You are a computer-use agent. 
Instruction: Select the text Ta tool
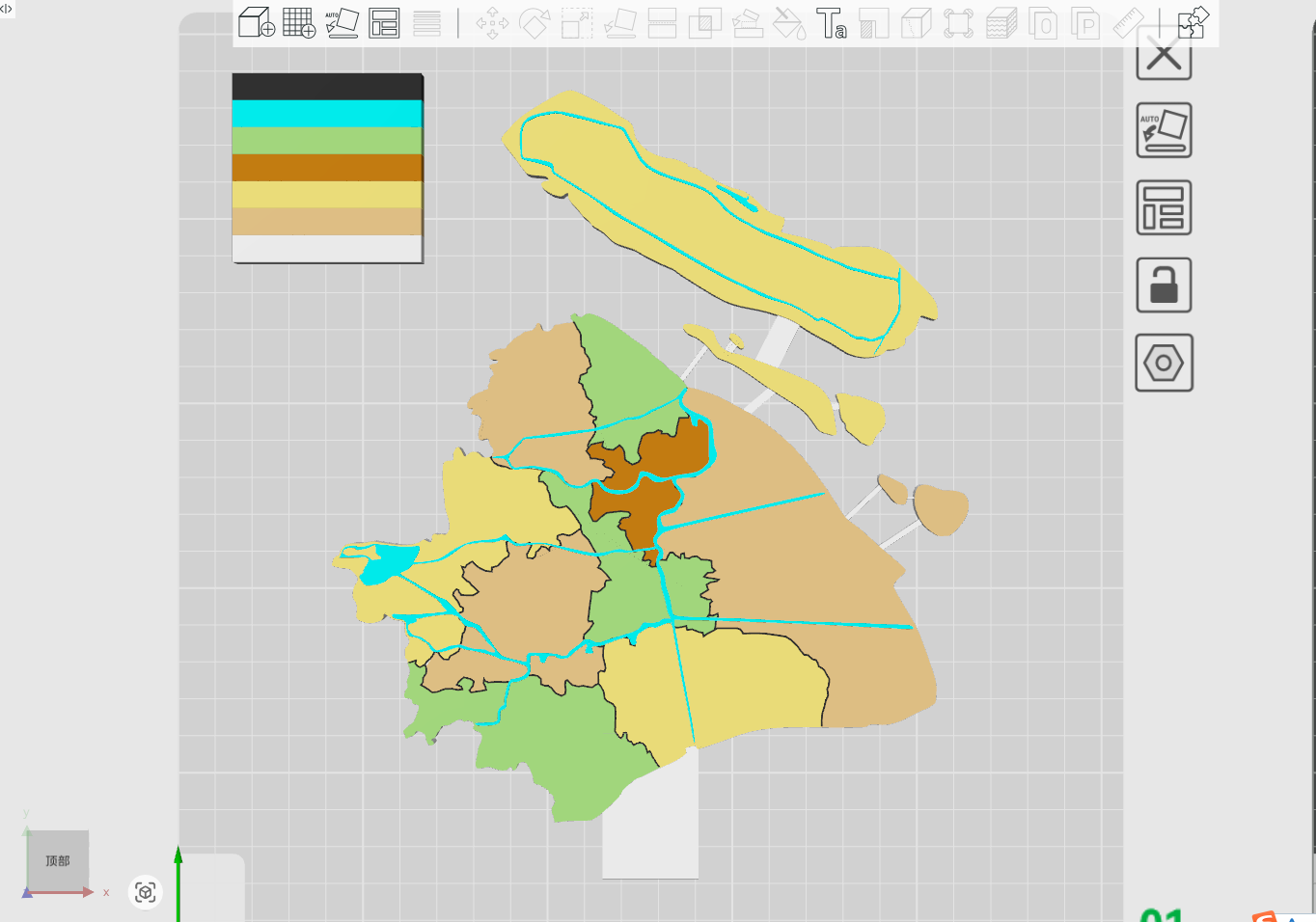click(832, 23)
